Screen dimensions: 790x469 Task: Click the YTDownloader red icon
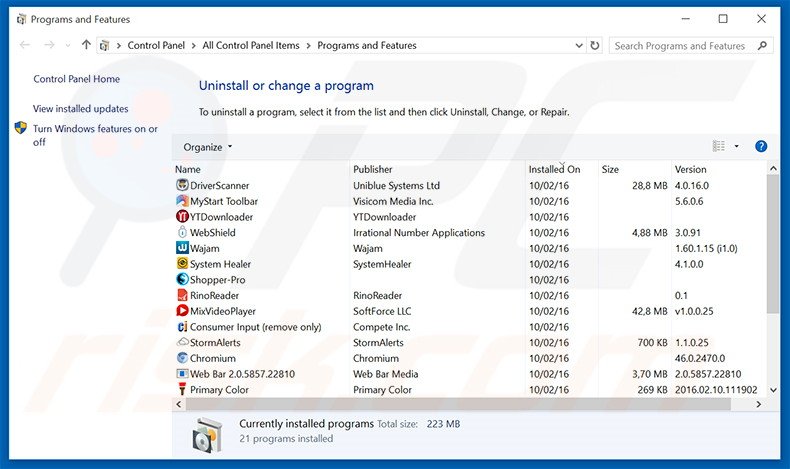coord(182,217)
